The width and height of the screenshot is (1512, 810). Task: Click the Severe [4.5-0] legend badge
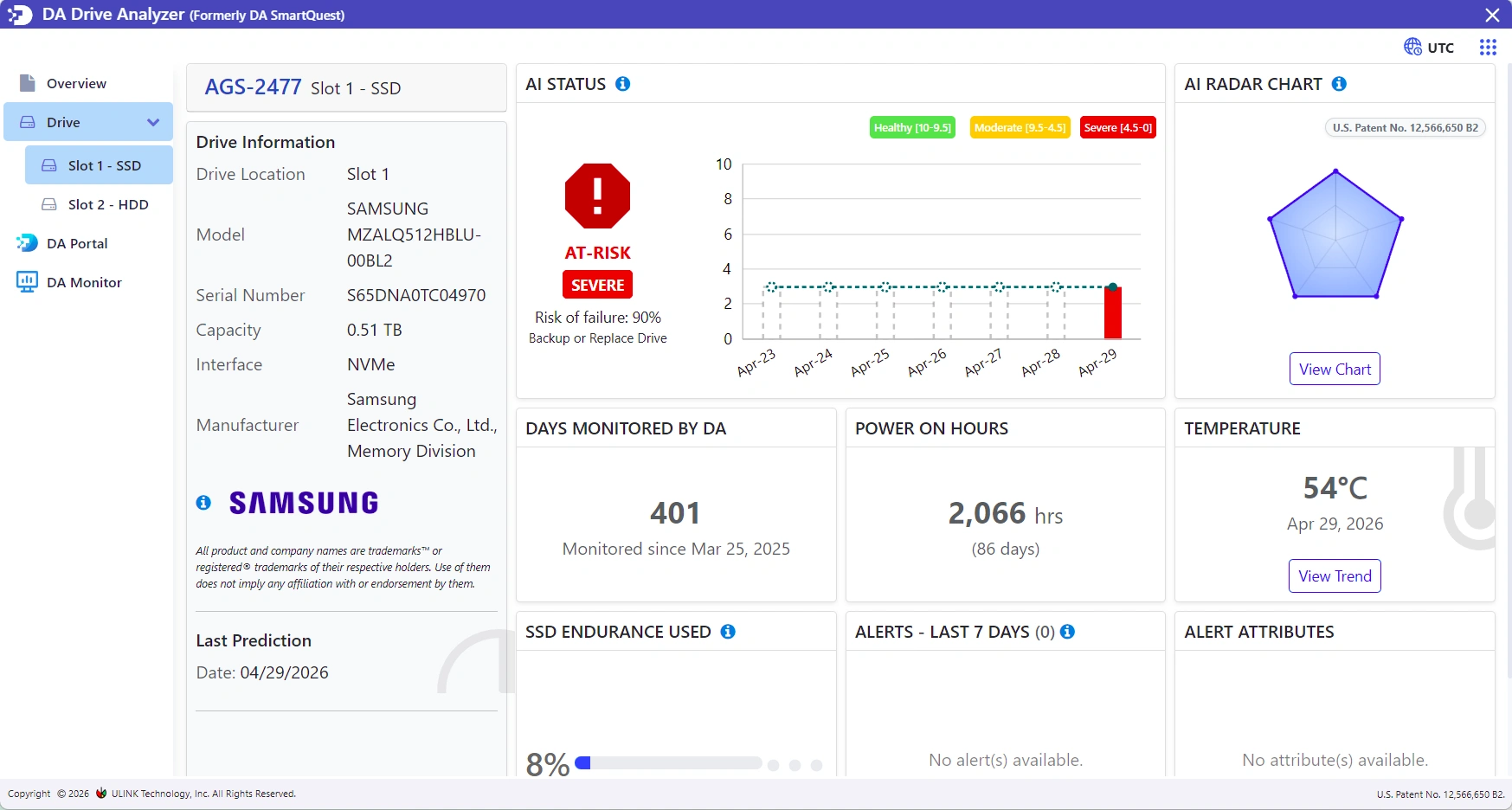(1118, 128)
